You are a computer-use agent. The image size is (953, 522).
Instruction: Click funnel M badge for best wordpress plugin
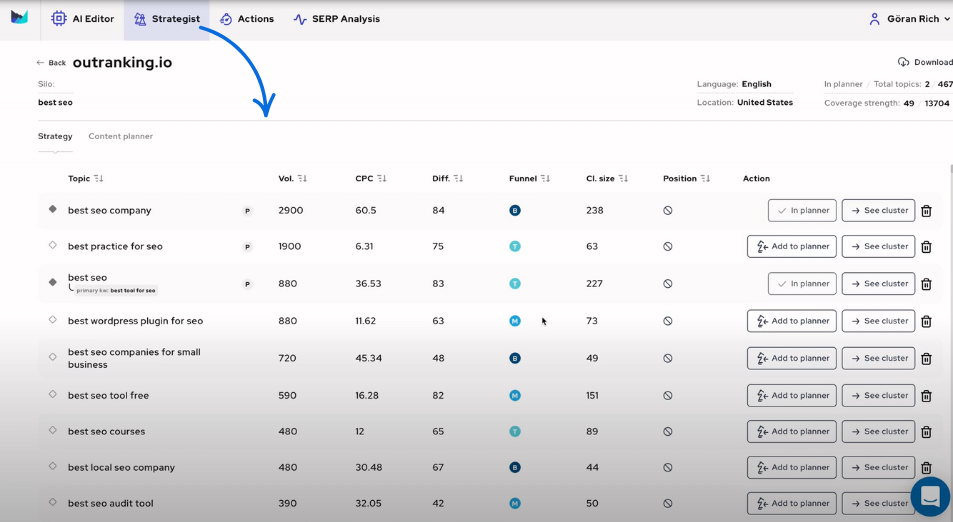tap(515, 321)
